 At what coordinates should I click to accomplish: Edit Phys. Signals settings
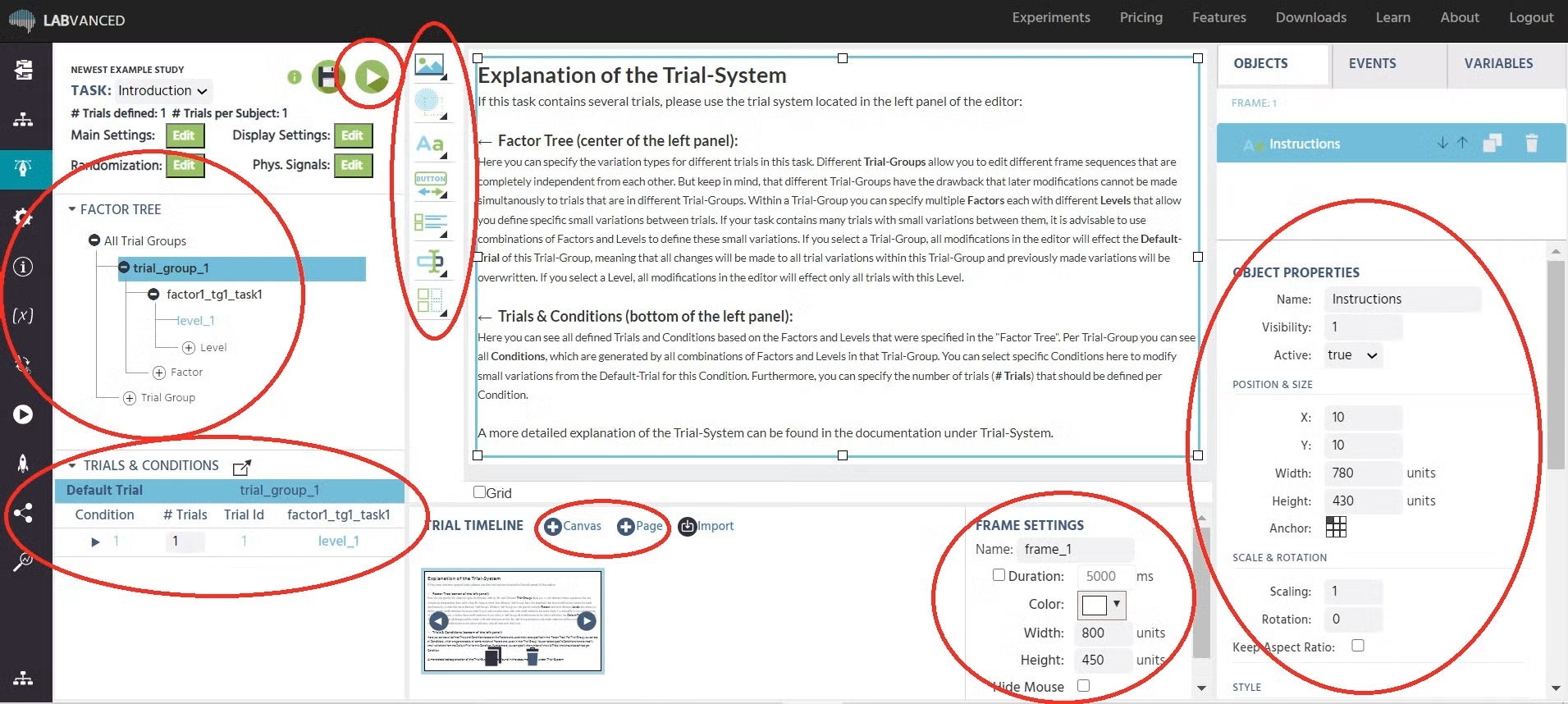click(352, 165)
